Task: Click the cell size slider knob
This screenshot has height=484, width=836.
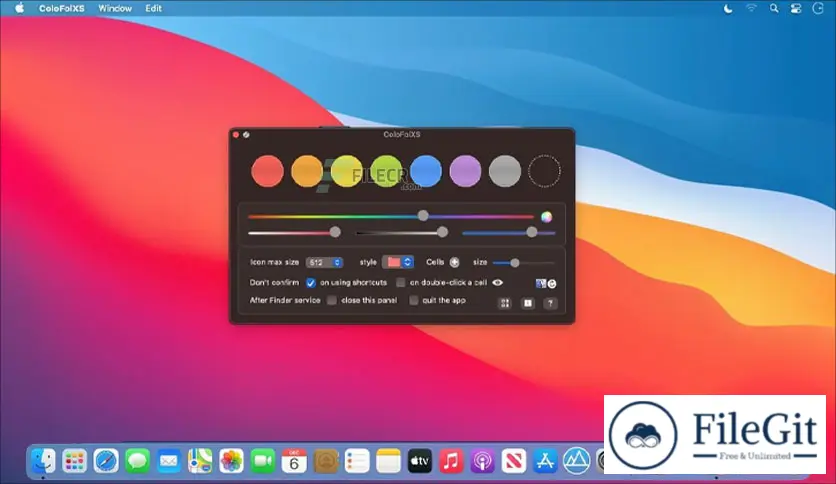Action: pos(515,263)
